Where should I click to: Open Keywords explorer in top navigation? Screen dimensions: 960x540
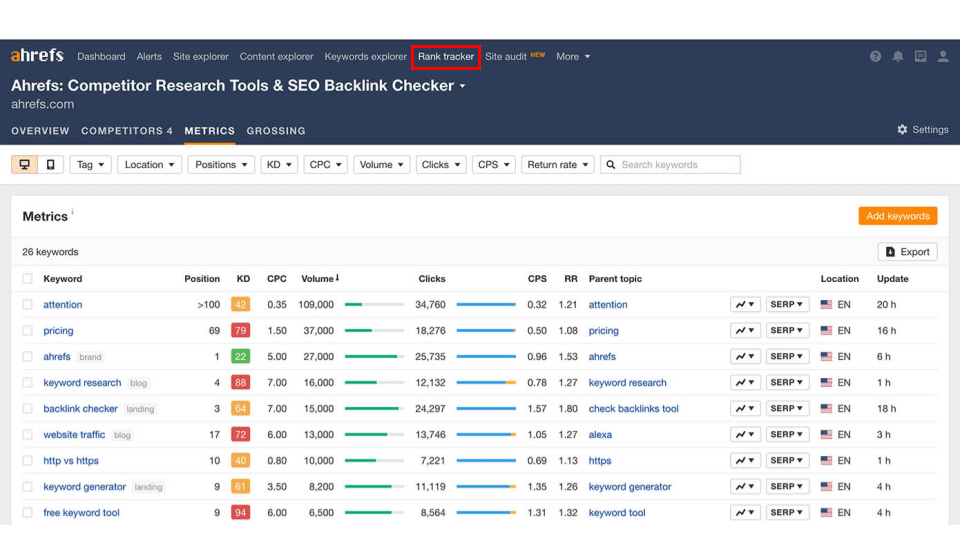click(x=366, y=56)
